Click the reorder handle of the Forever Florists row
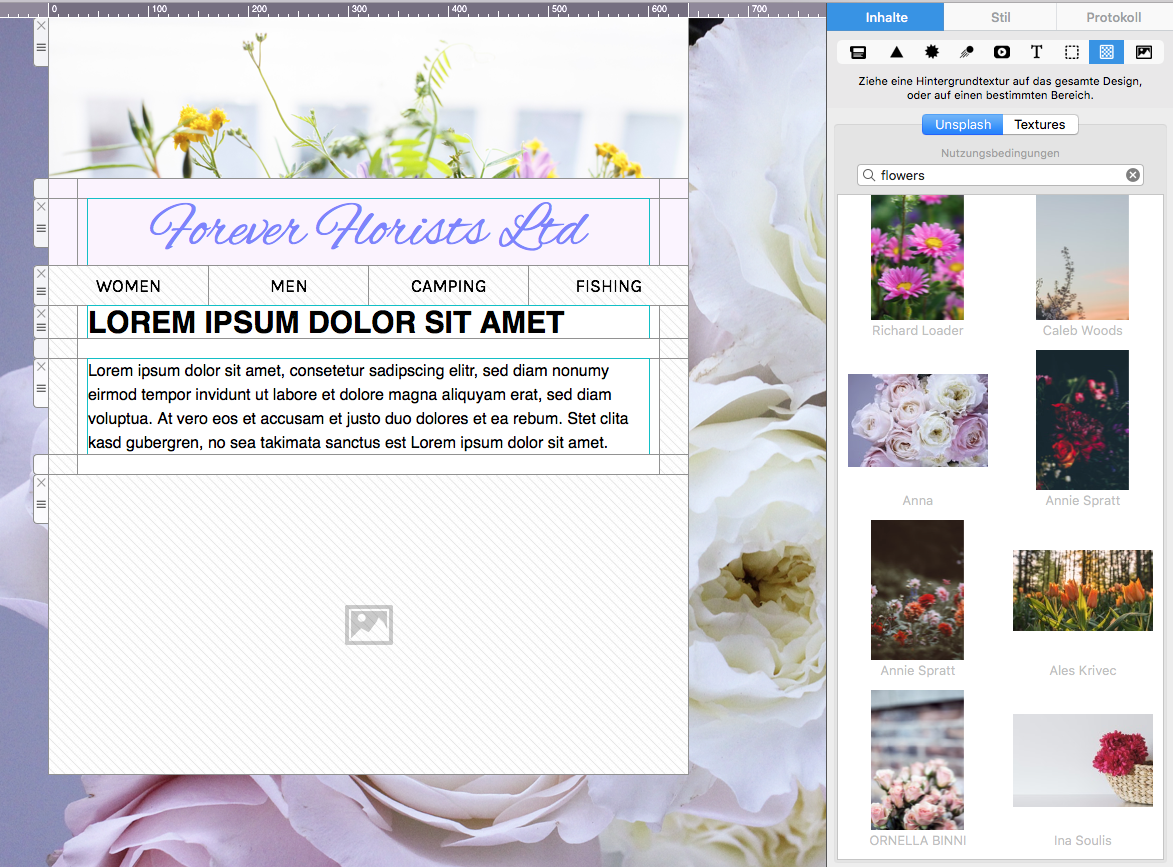The height and width of the screenshot is (867, 1173). [41, 228]
